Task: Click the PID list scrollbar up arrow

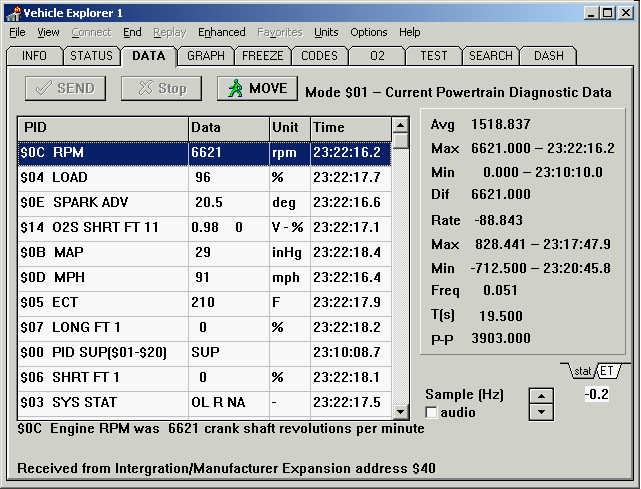Action: [x=401, y=125]
